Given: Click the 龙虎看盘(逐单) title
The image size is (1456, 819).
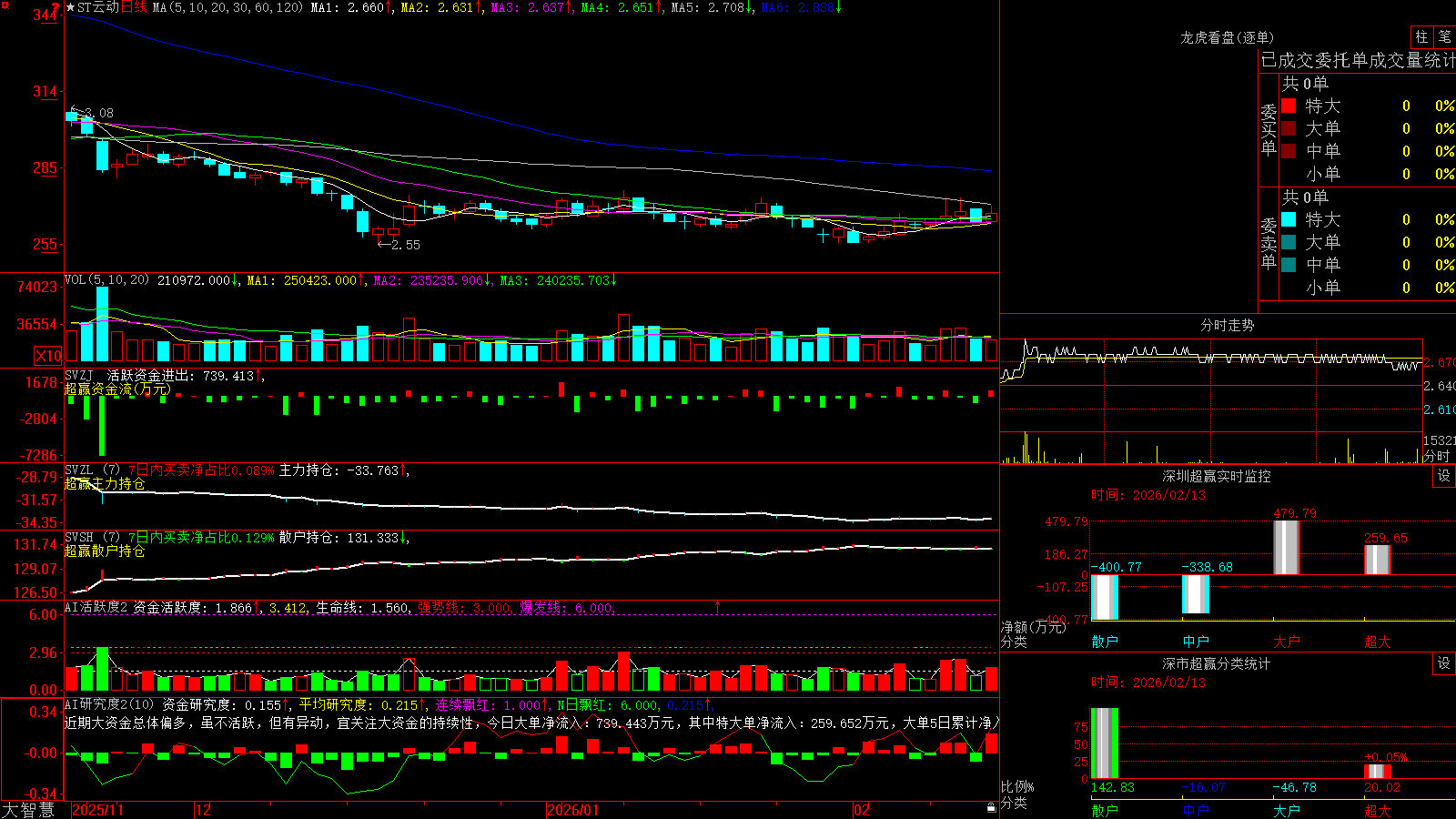Looking at the screenshot, I should click(x=1227, y=37).
